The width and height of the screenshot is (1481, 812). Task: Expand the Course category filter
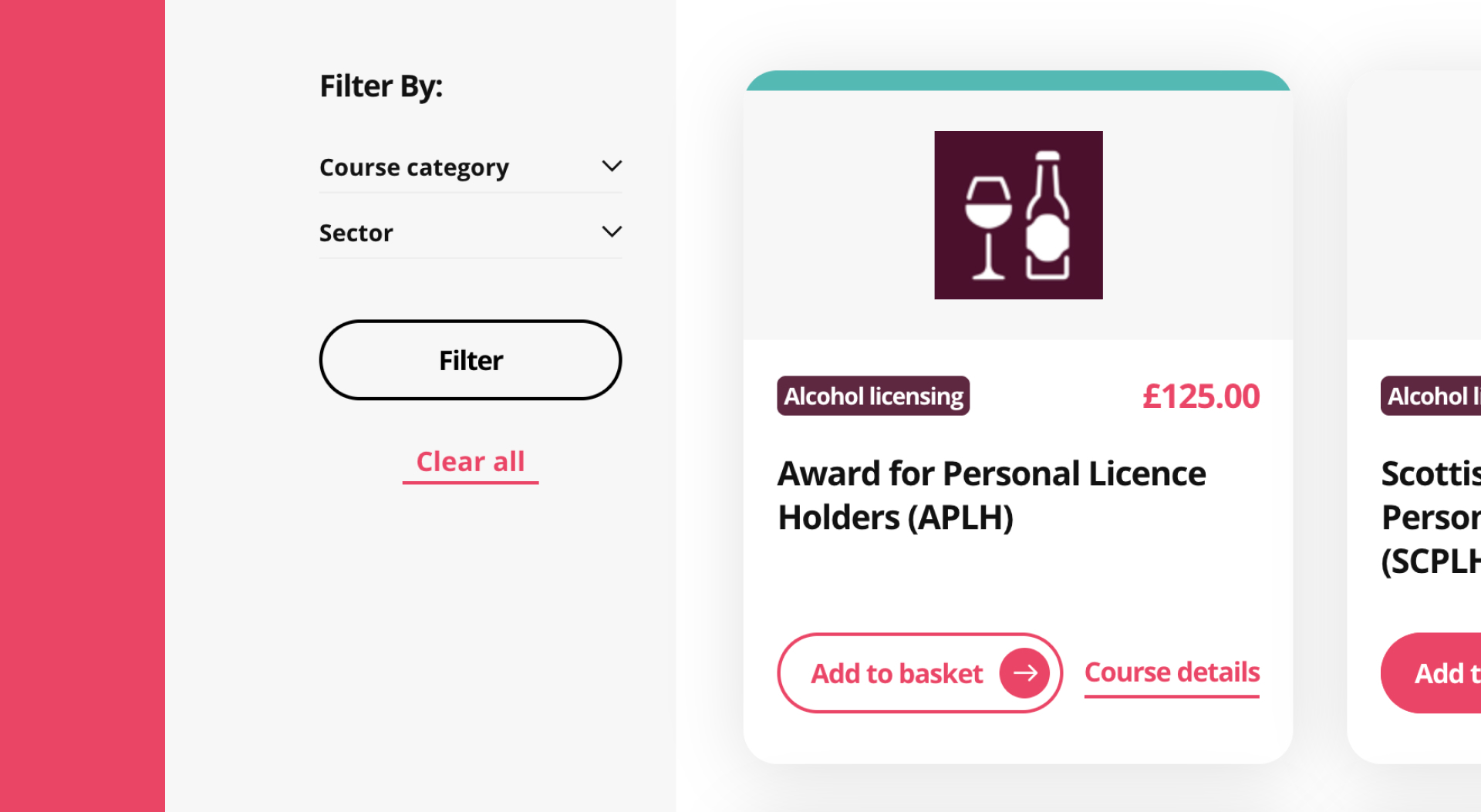[471, 167]
